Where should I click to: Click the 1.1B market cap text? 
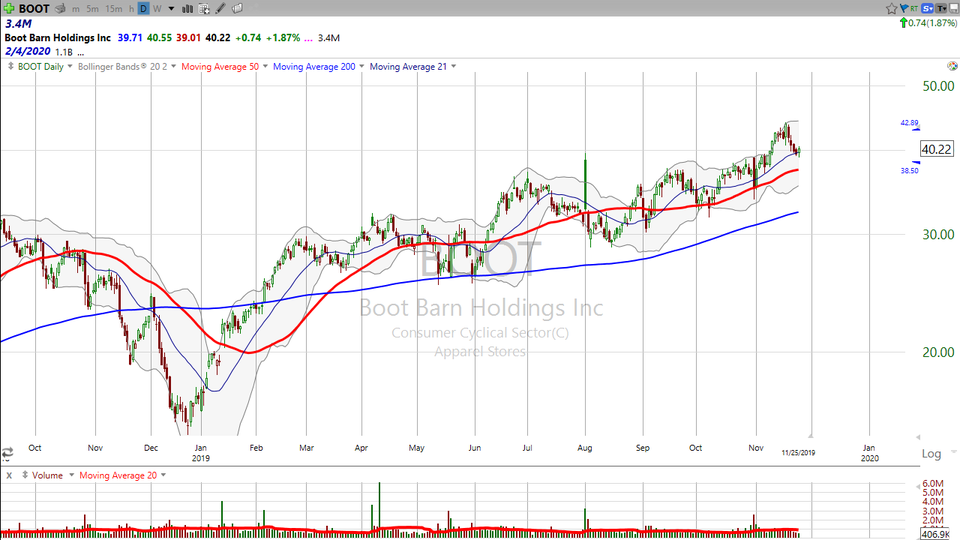pyautogui.click(x=64, y=53)
